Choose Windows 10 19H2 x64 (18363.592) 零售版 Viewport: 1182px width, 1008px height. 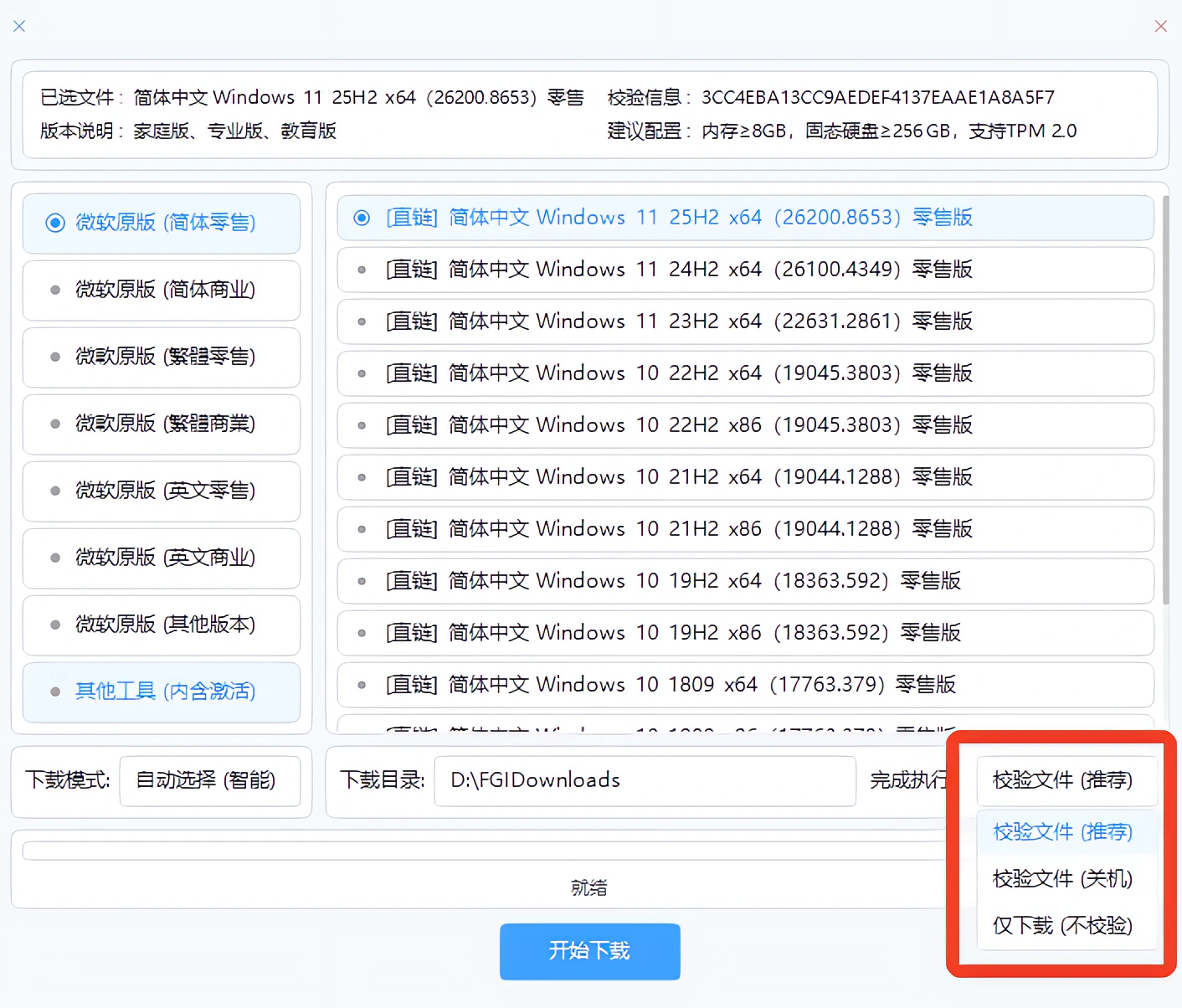(745, 581)
